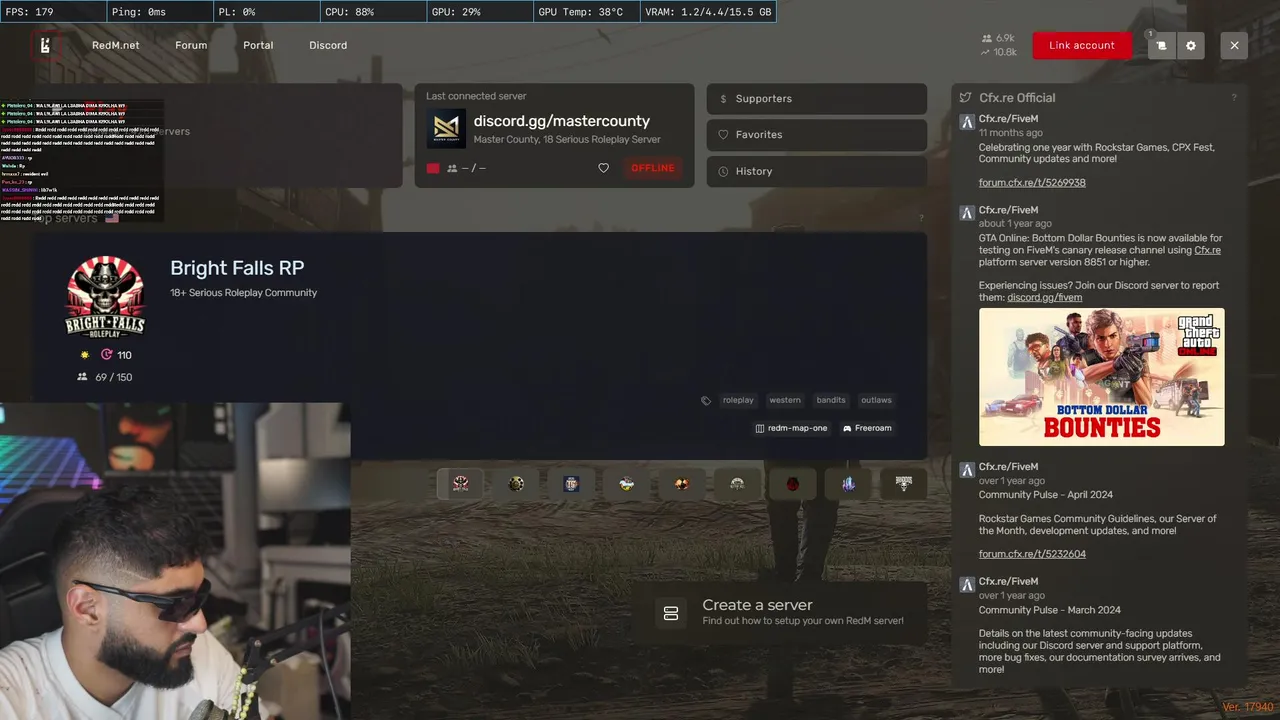
Task: Open the Discord menu item
Action: [328, 45]
